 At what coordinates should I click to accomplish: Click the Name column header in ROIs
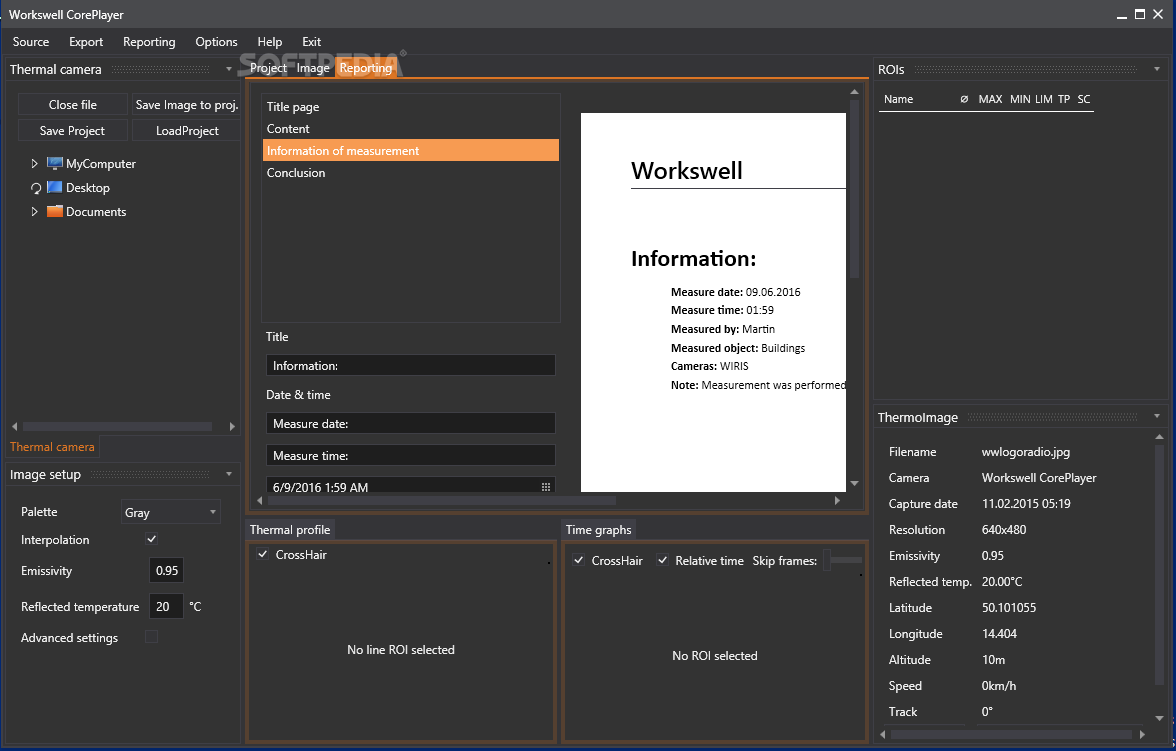click(898, 99)
